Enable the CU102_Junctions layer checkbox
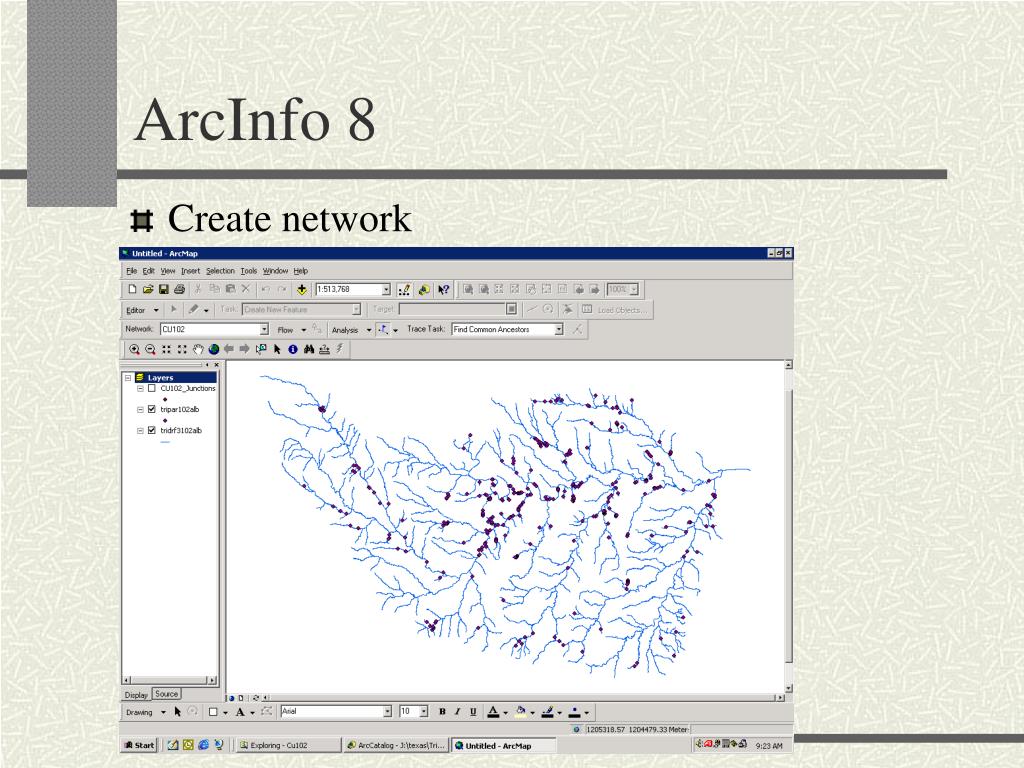The image size is (1024, 768). tap(152, 388)
